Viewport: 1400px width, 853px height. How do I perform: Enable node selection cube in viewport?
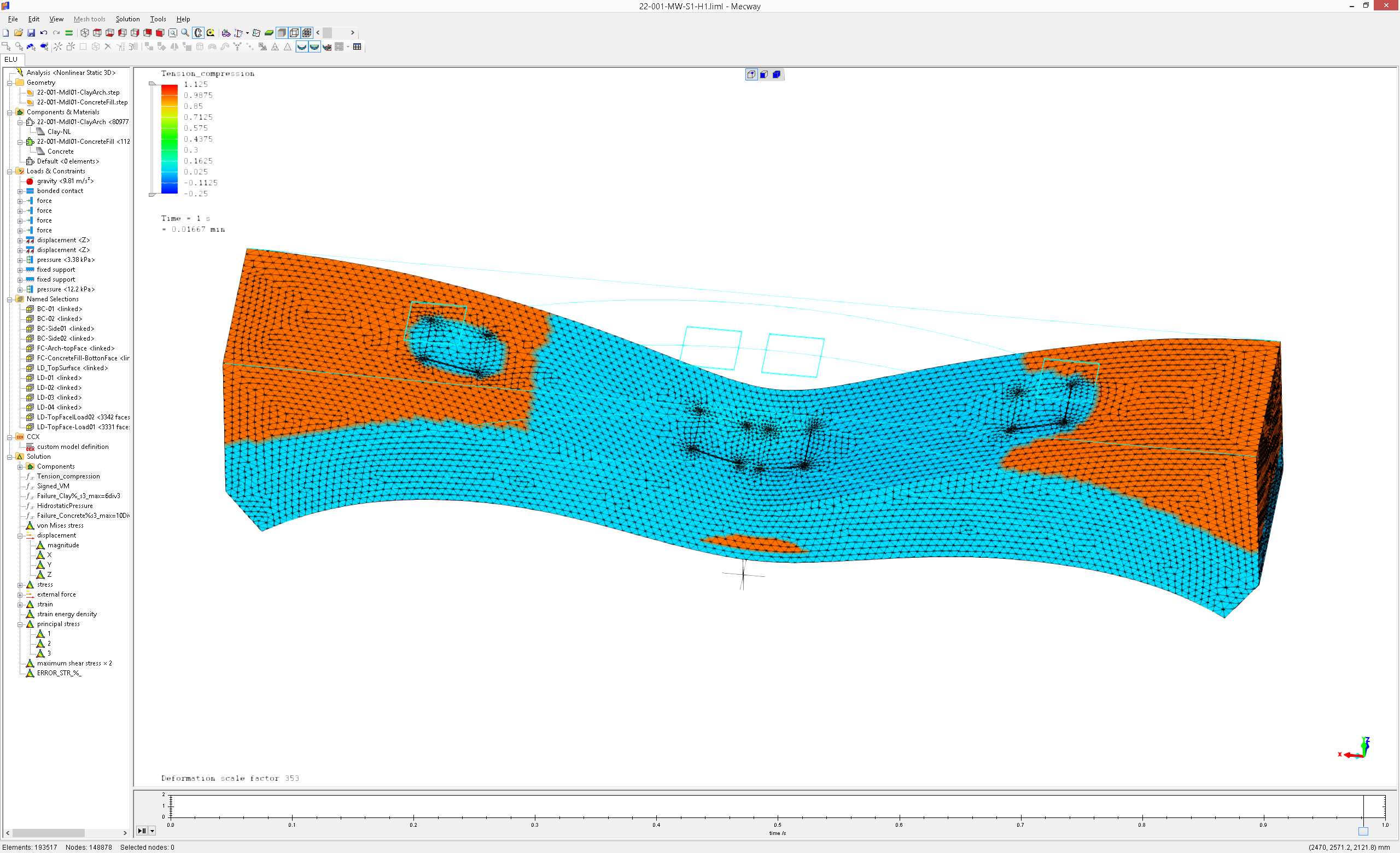751,74
